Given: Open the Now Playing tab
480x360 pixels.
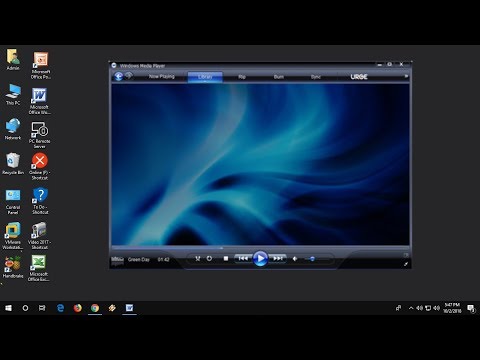Looking at the screenshot, I should pos(162,76).
